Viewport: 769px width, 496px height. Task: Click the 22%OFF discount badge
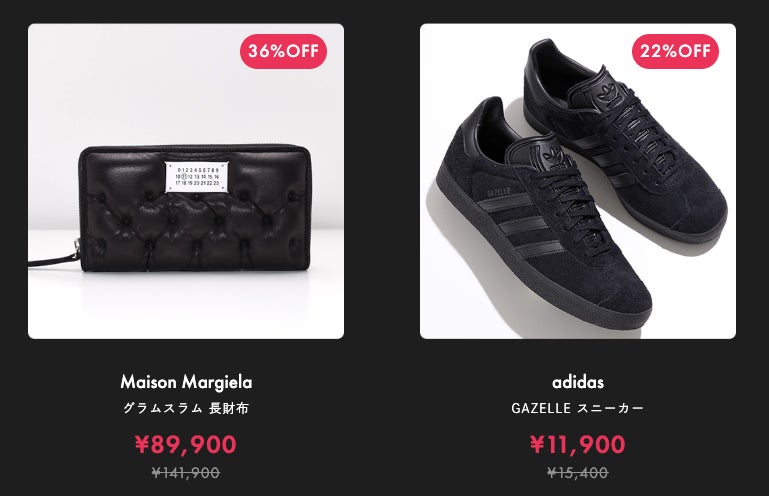(x=675, y=51)
